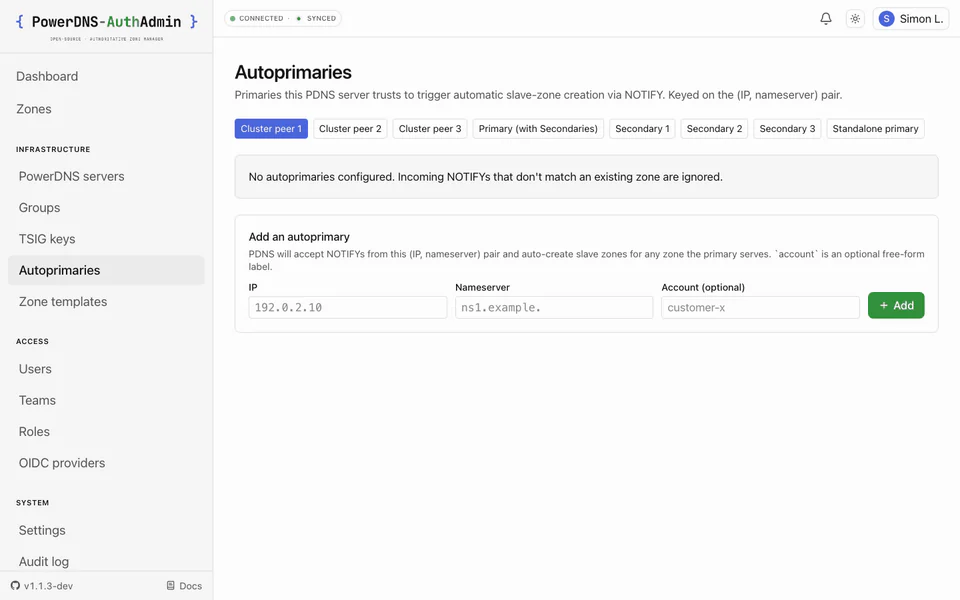This screenshot has height=600, width=960.
Task: Open the Zones page
Action: point(34,109)
